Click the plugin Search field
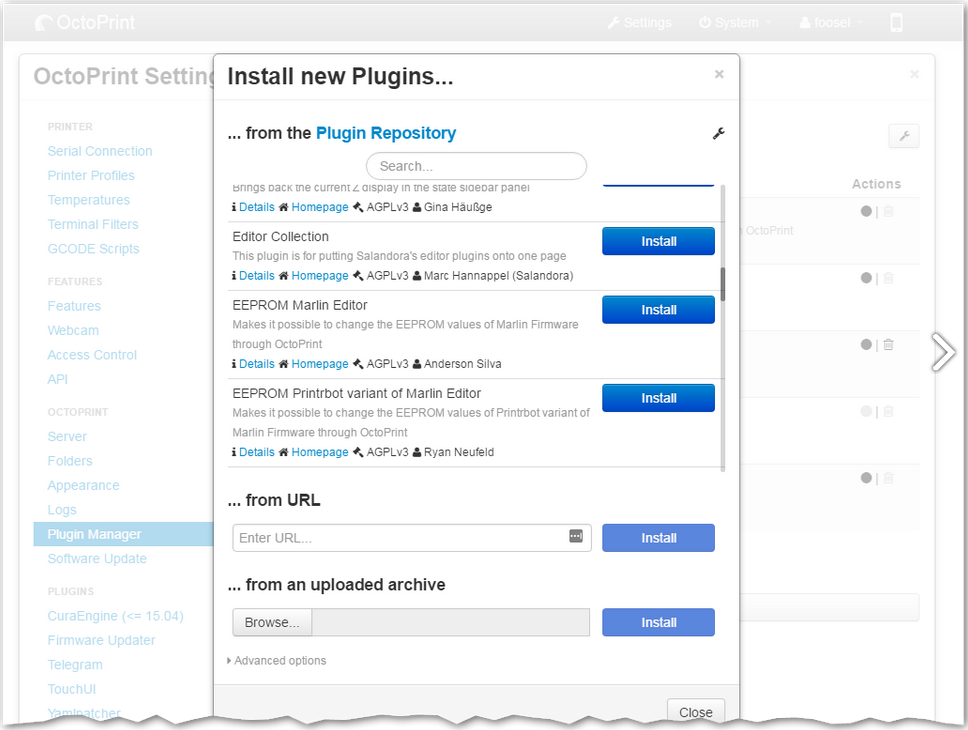The image size is (968, 730). click(x=476, y=166)
